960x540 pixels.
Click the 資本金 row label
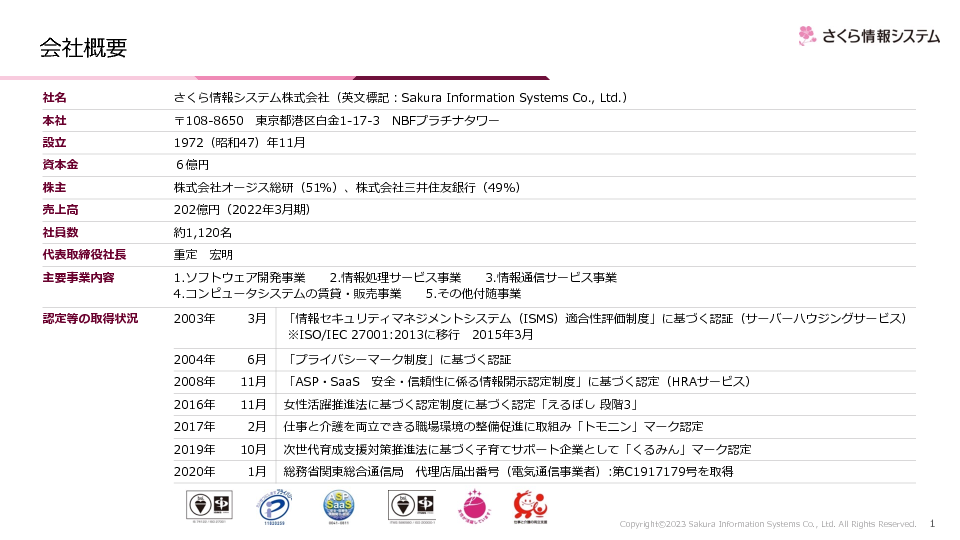61,165
